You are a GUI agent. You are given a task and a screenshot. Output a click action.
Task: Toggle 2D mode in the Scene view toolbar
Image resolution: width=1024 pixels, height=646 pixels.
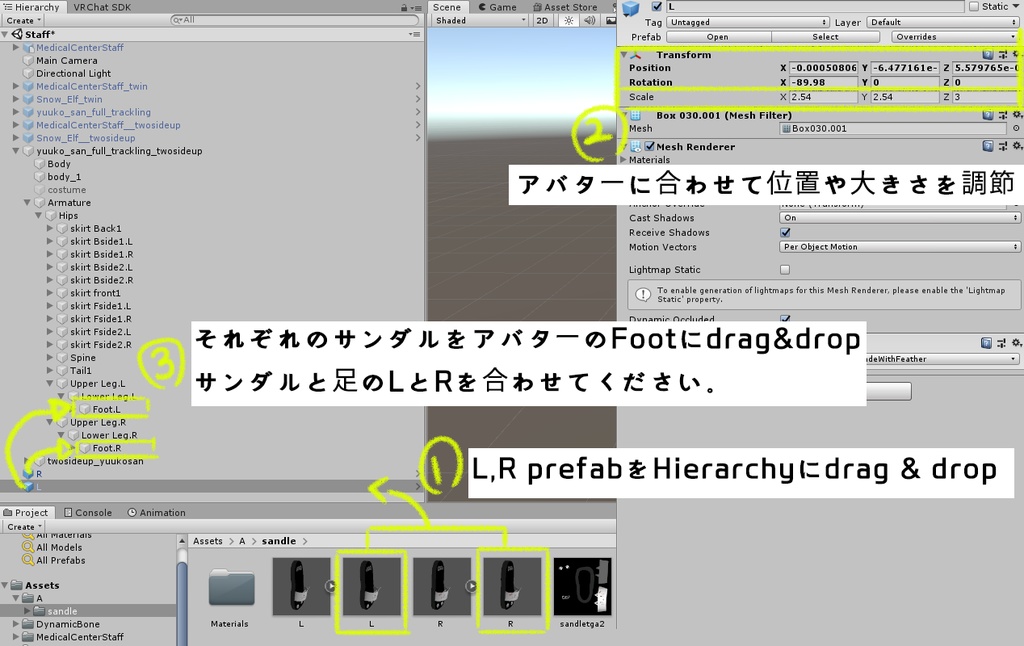(x=541, y=18)
